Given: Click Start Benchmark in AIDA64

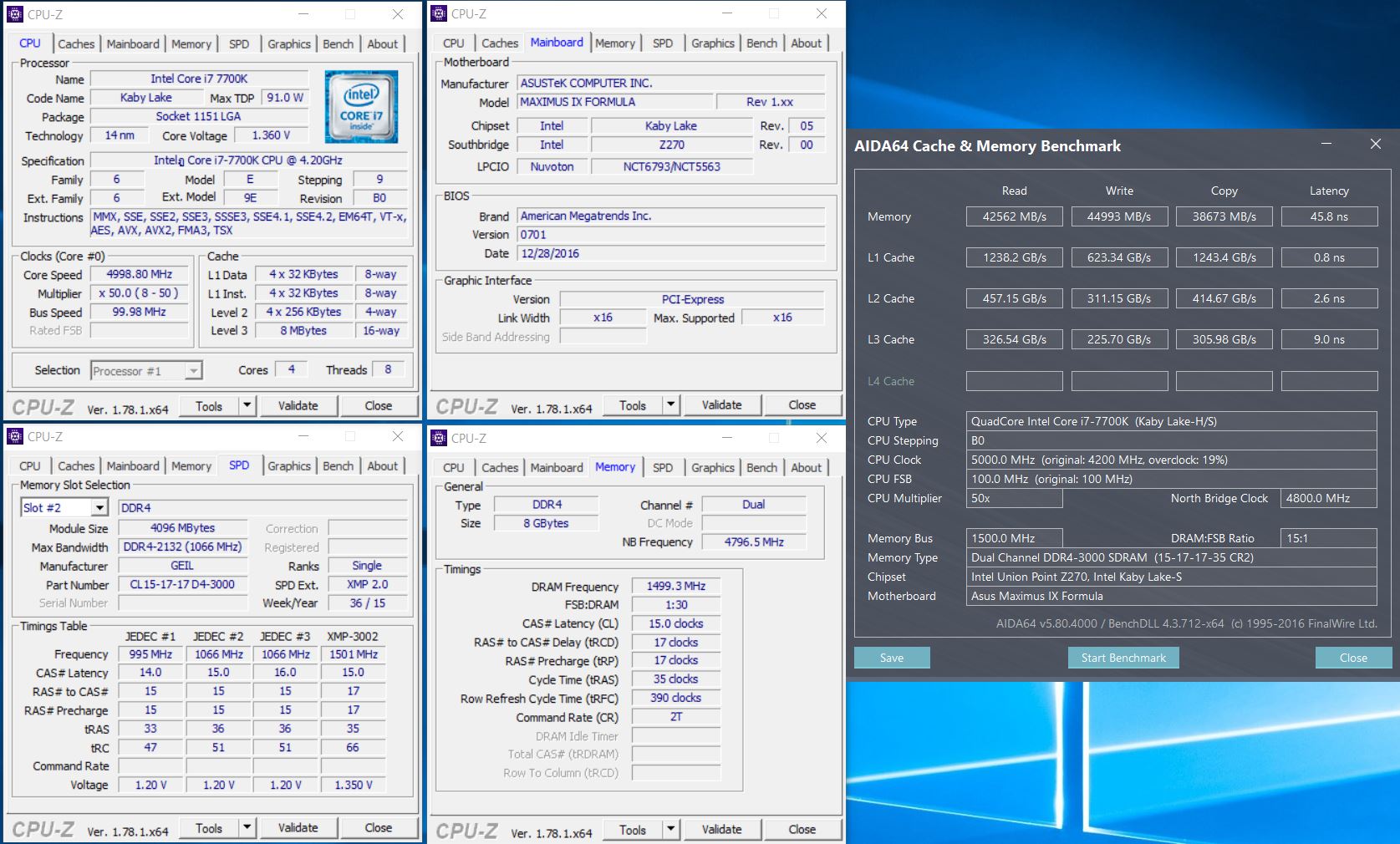Looking at the screenshot, I should pyautogui.click(x=1123, y=658).
